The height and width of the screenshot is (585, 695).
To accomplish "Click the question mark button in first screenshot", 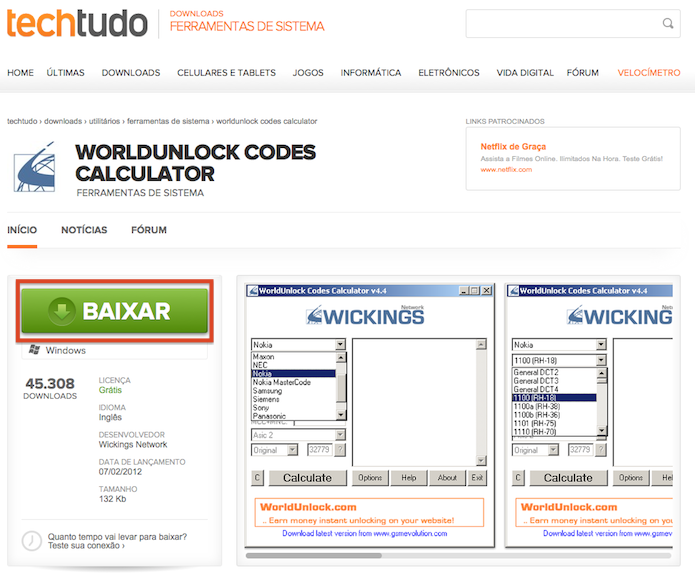I will tap(340, 450).
